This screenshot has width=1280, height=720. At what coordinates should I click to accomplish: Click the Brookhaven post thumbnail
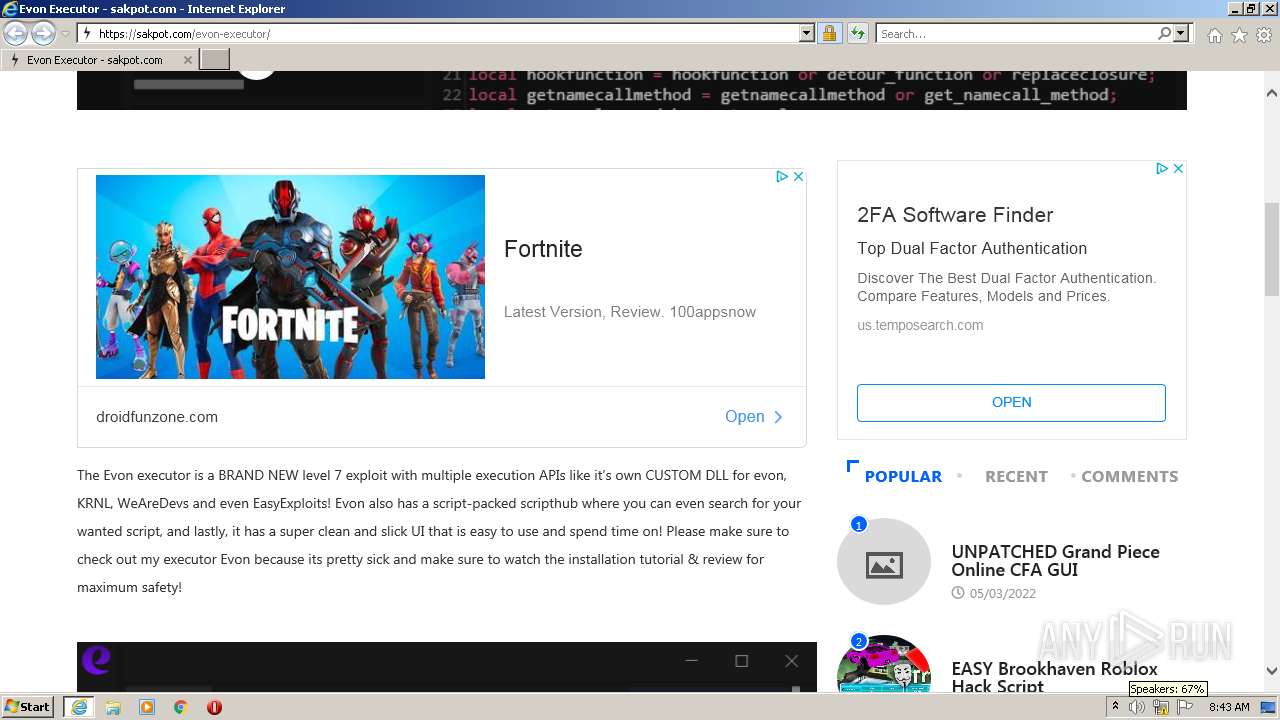[x=884, y=665]
